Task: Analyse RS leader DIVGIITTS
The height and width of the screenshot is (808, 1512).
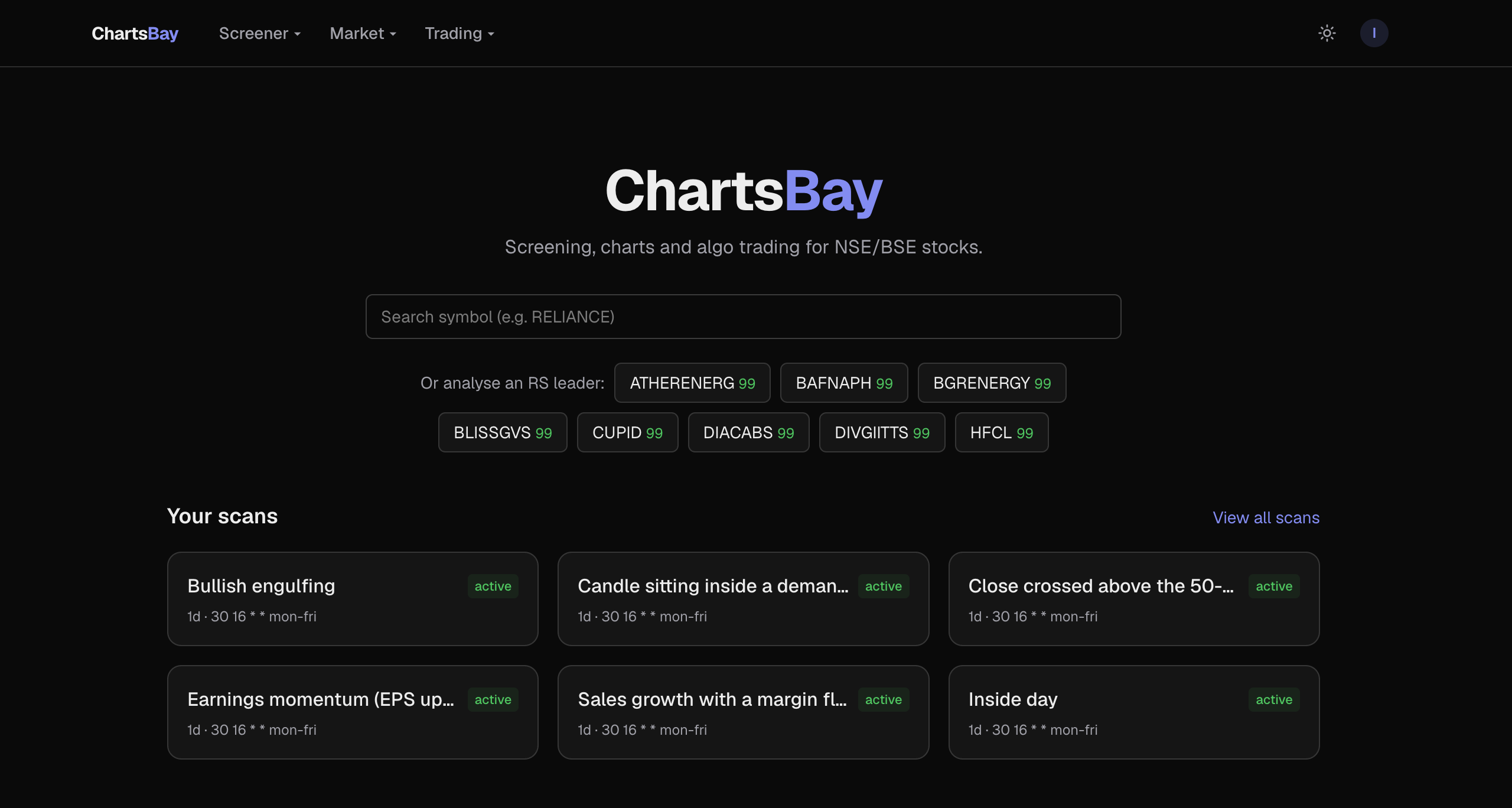Action: 882,432
